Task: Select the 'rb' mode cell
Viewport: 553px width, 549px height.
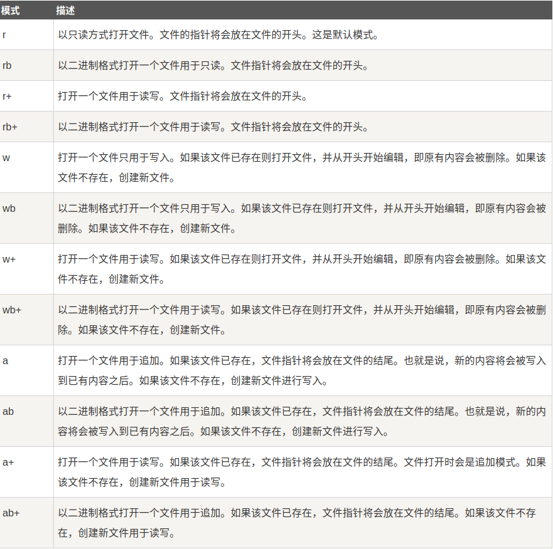Action: (26, 65)
